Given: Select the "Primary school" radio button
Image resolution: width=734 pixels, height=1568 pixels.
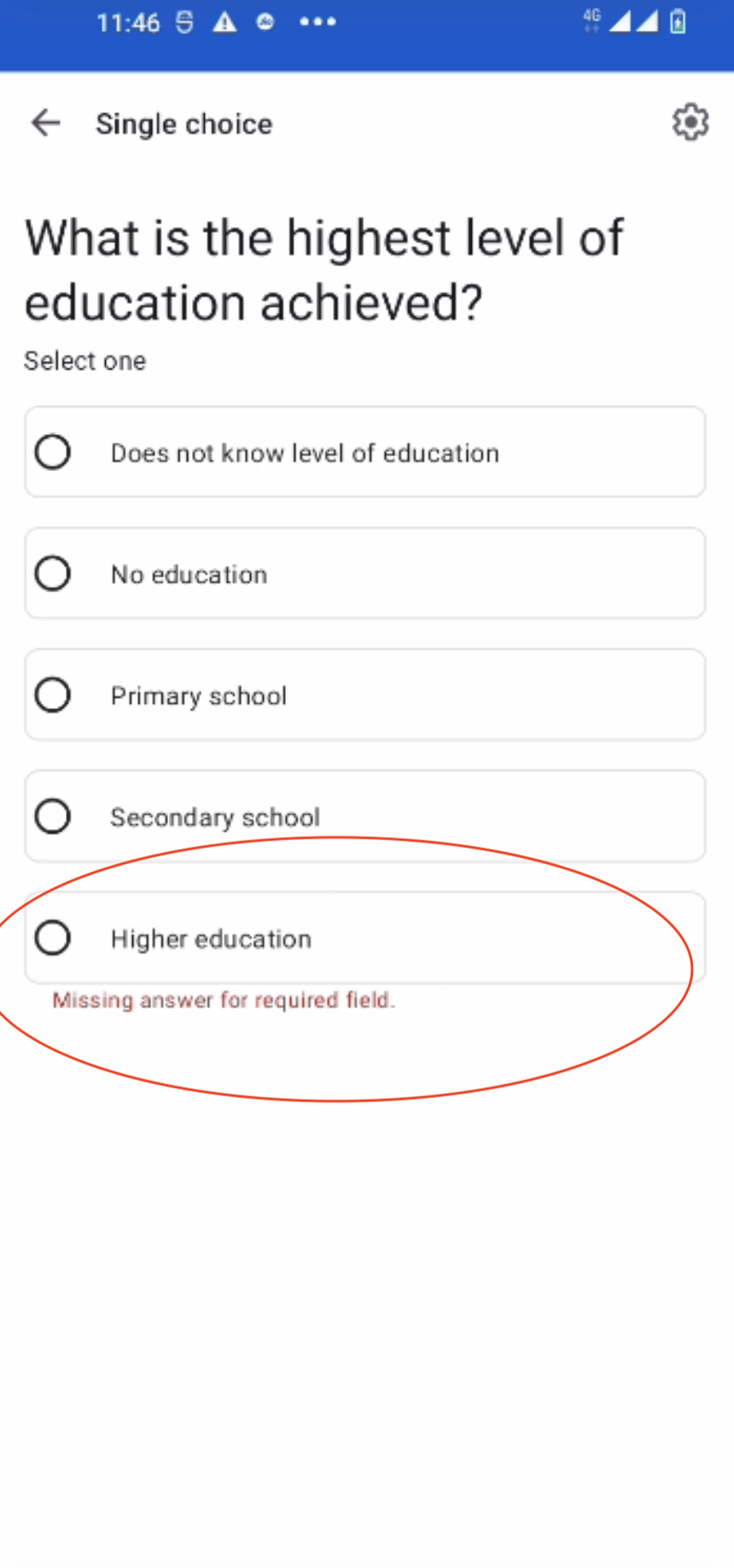Looking at the screenshot, I should [x=52, y=694].
